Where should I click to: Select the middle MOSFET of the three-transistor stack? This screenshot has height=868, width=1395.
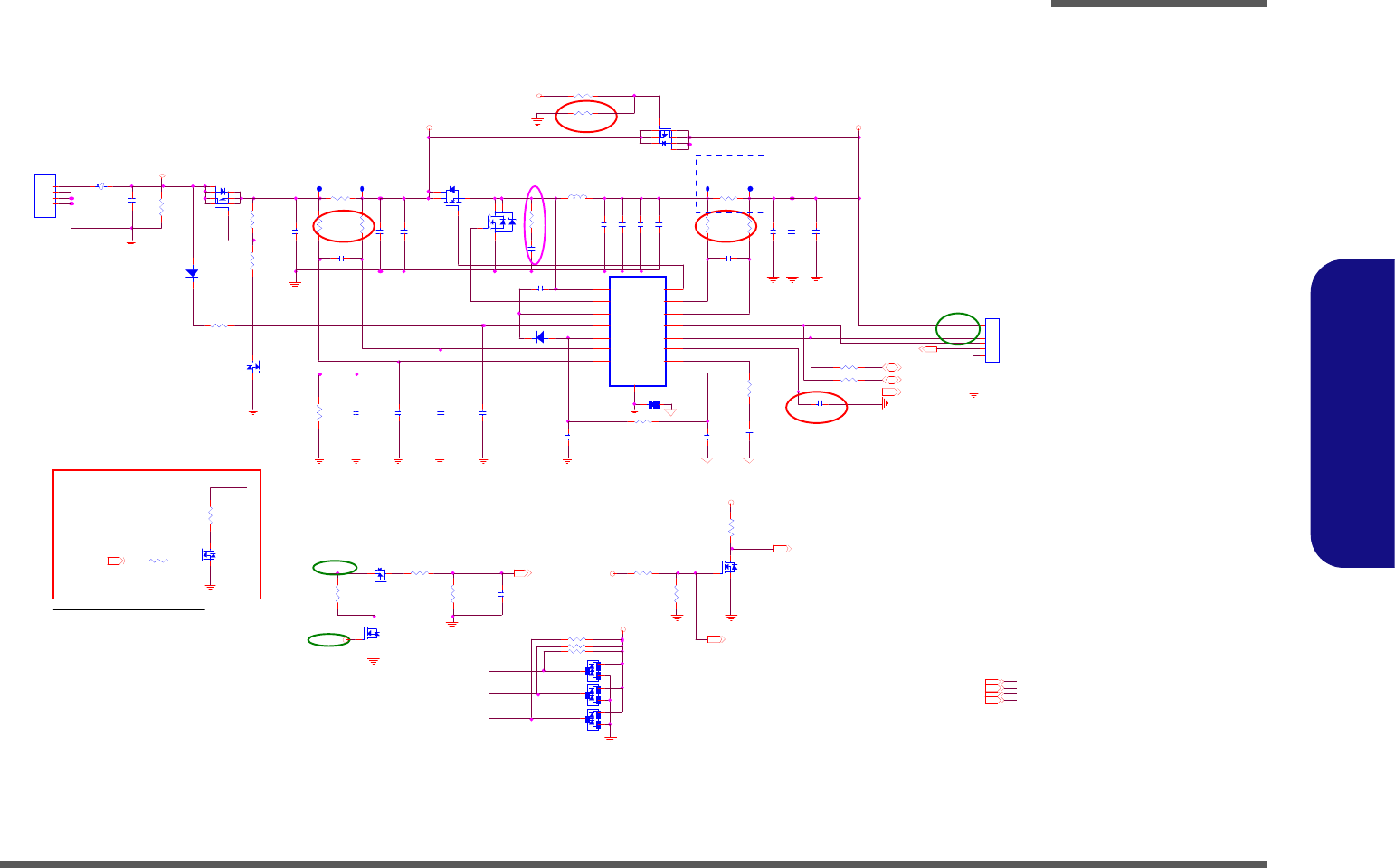click(593, 694)
